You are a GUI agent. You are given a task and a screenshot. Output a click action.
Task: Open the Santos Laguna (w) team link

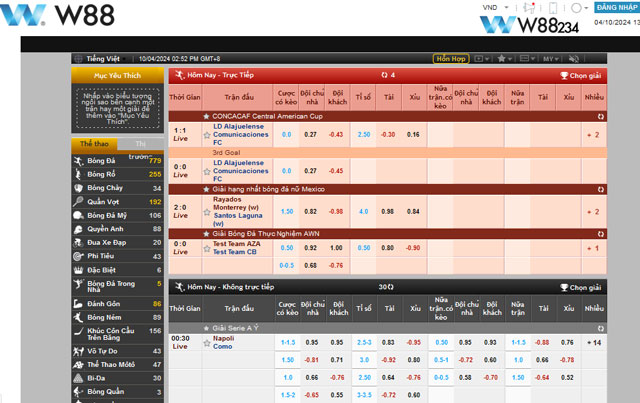(x=238, y=220)
